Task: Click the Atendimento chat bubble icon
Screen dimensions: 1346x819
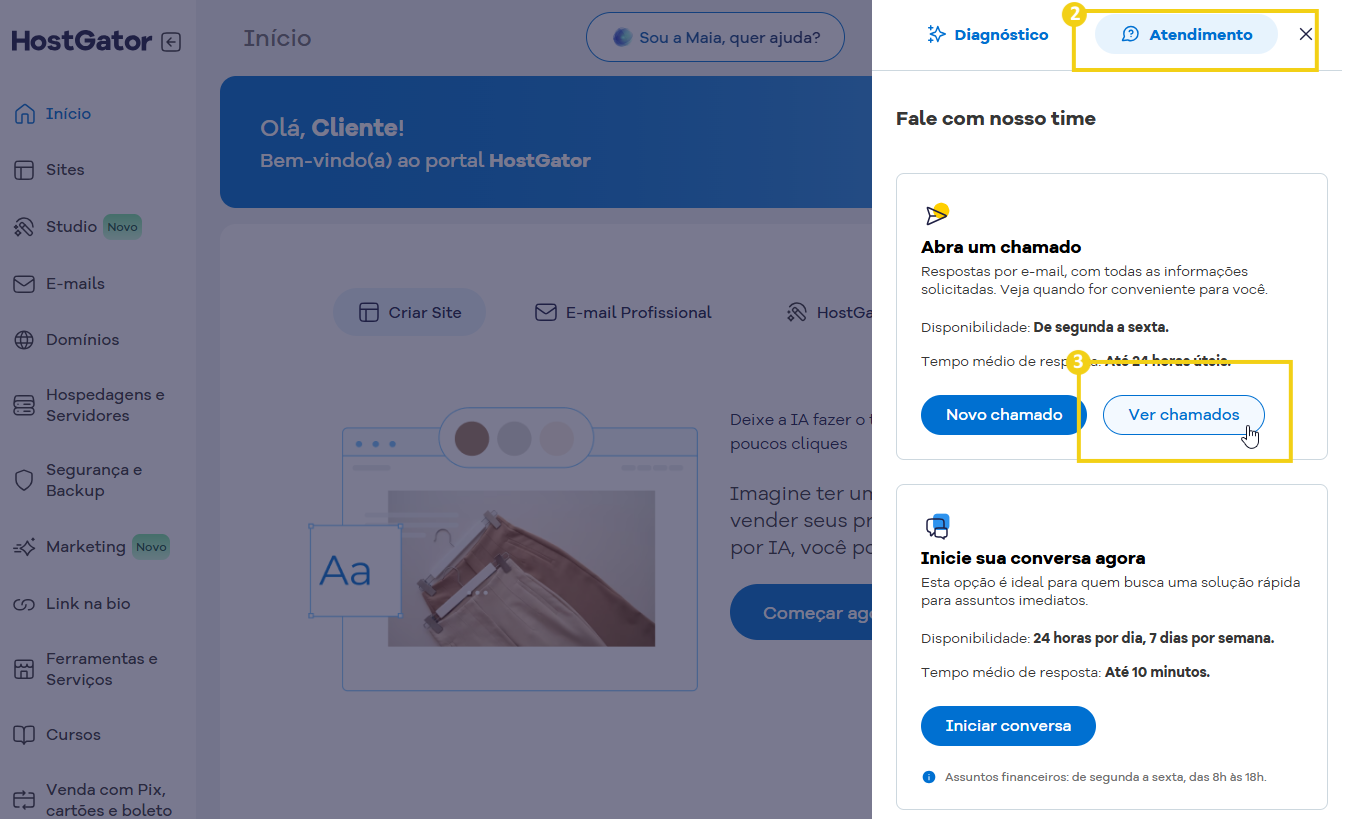Action: pos(1130,35)
